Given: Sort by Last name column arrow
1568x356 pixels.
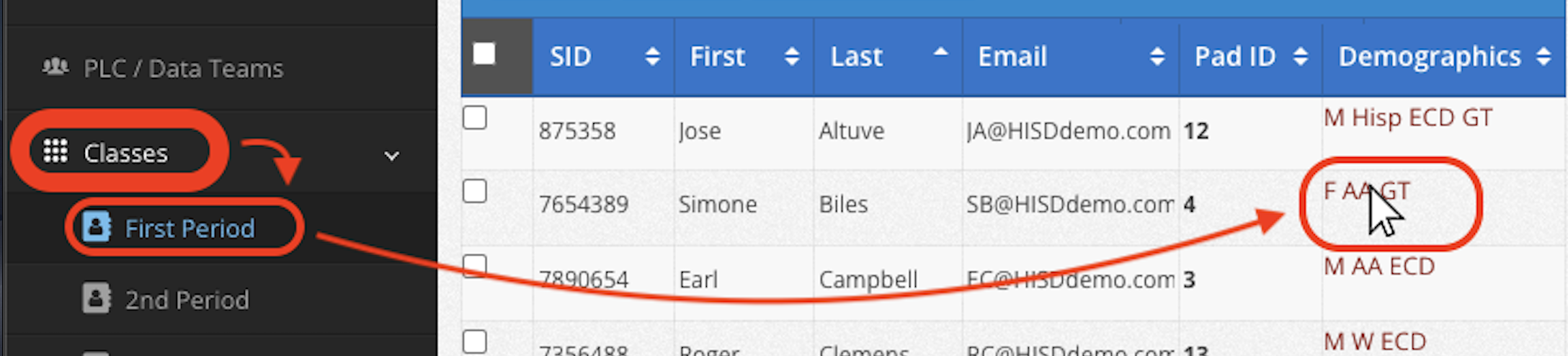Looking at the screenshot, I should pos(940,52).
